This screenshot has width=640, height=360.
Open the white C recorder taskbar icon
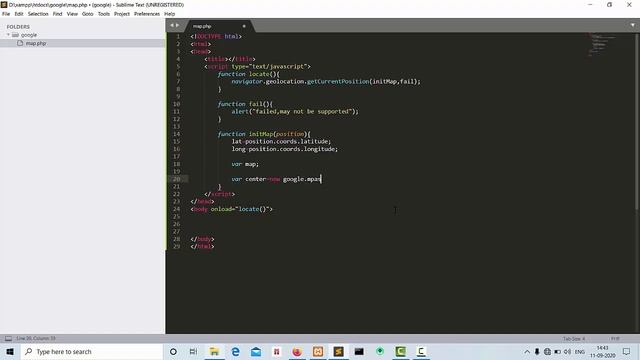pos(421,351)
